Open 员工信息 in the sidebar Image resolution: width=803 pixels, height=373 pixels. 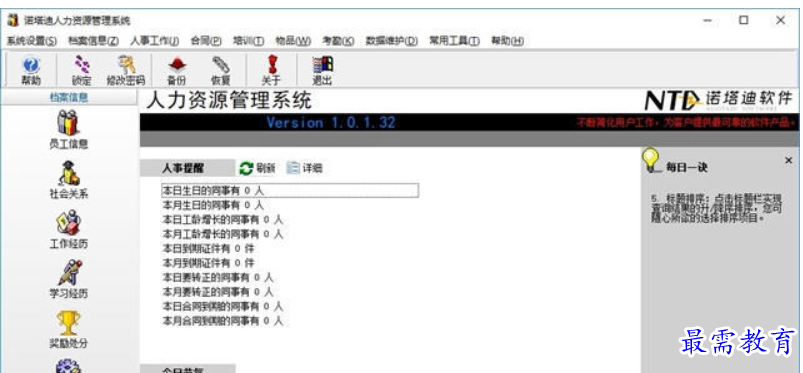tap(68, 130)
